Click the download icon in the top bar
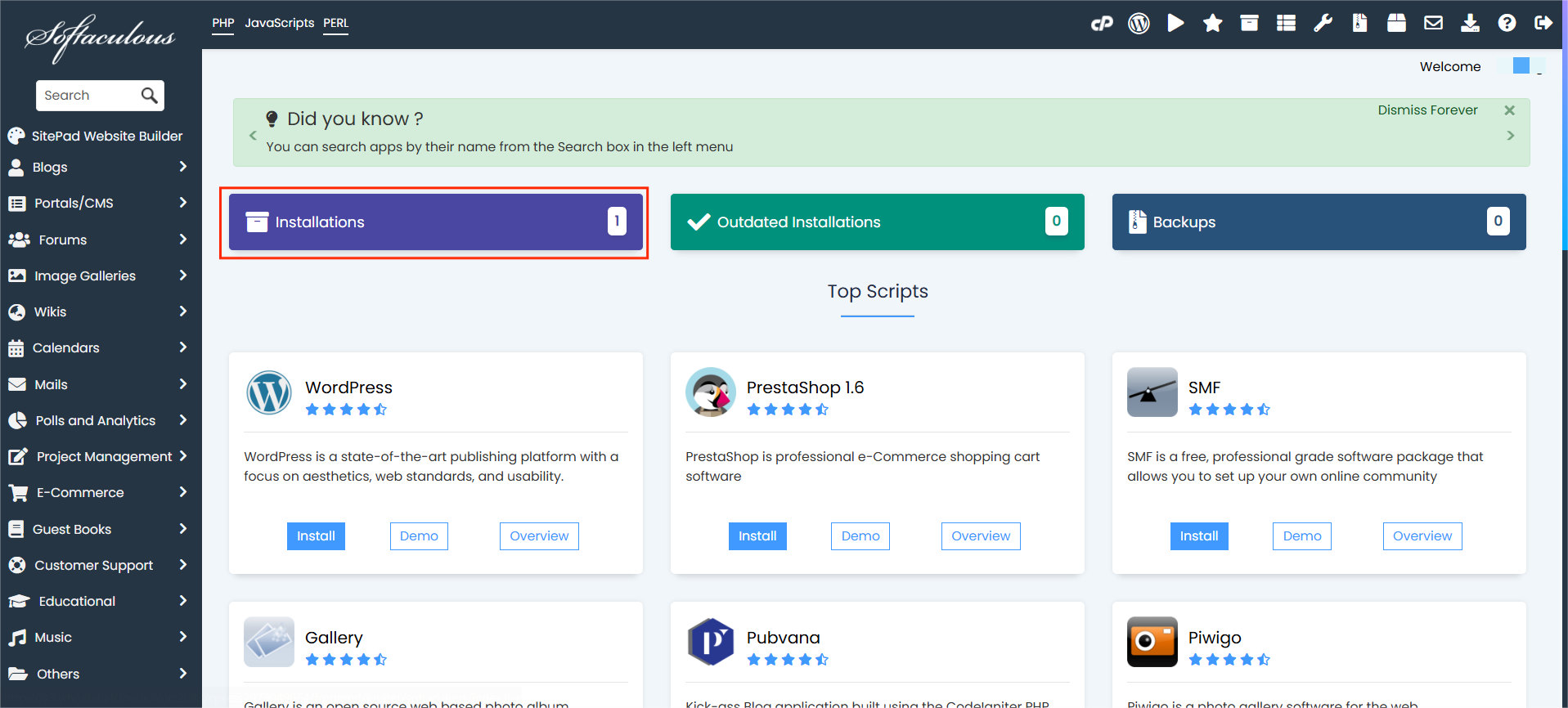 (x=1470, y=23)
